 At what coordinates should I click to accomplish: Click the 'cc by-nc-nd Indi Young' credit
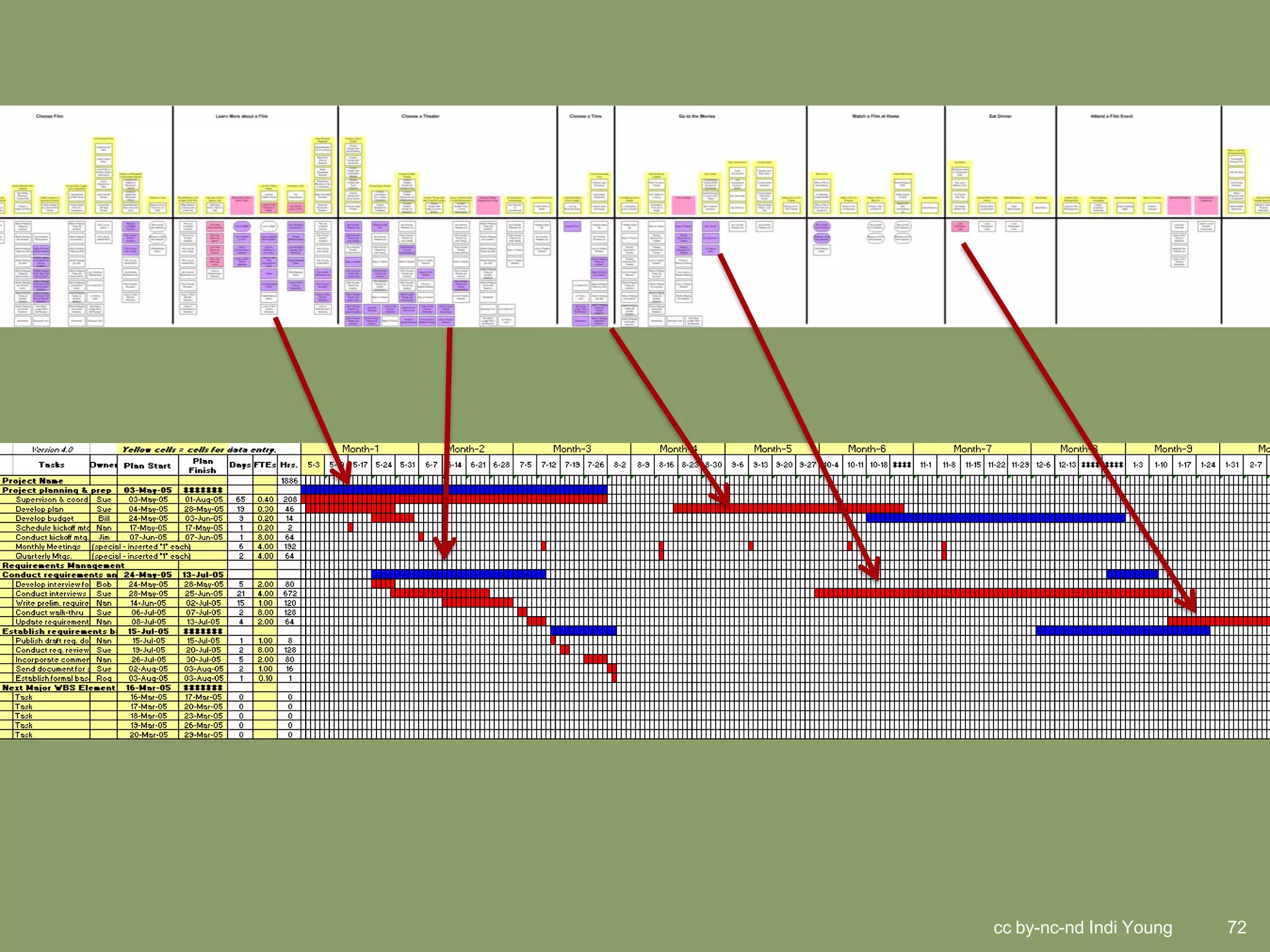pos(1083,927)
